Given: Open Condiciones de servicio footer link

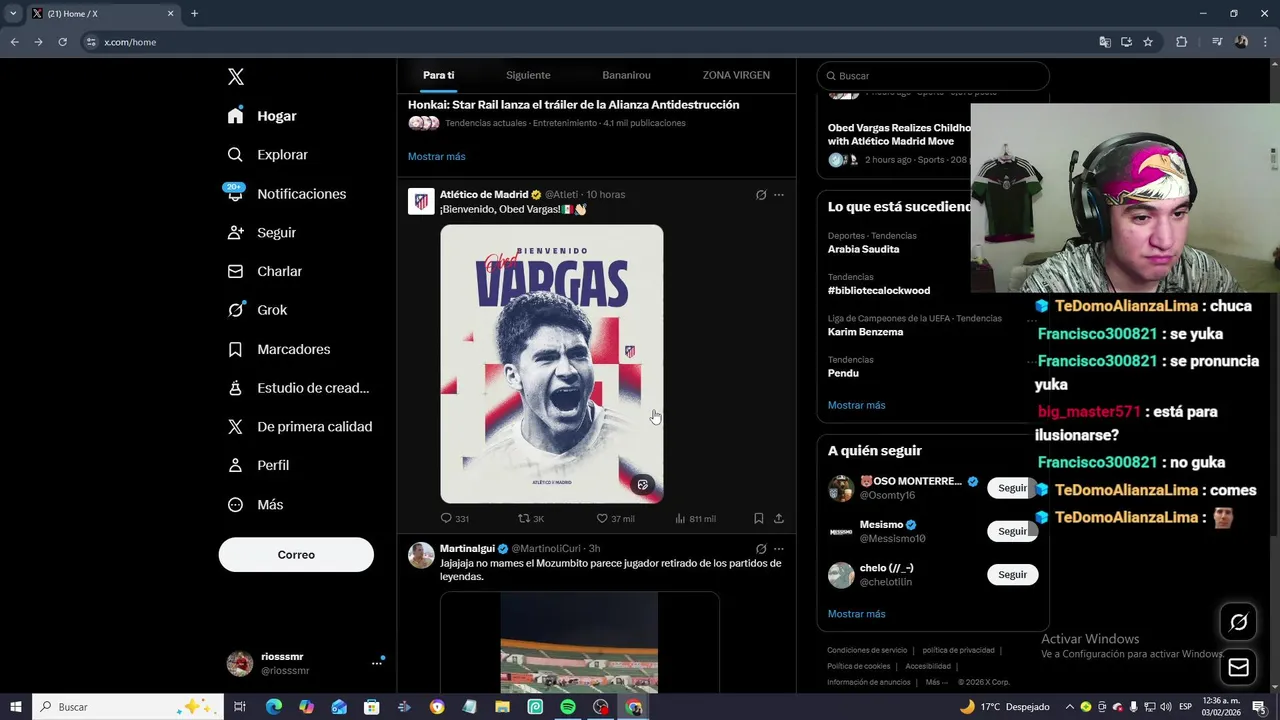Looking at the screenshot, I should 867,650.
